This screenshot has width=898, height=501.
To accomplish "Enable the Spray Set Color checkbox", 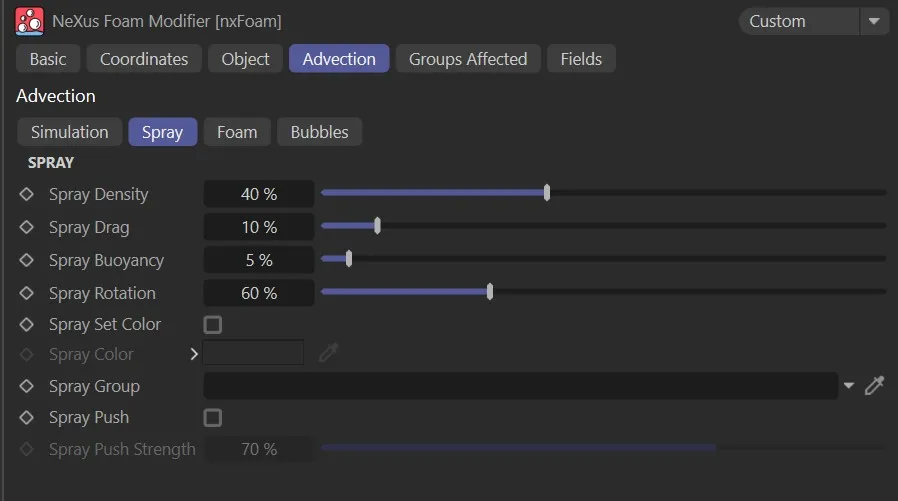I will point(212,325).
